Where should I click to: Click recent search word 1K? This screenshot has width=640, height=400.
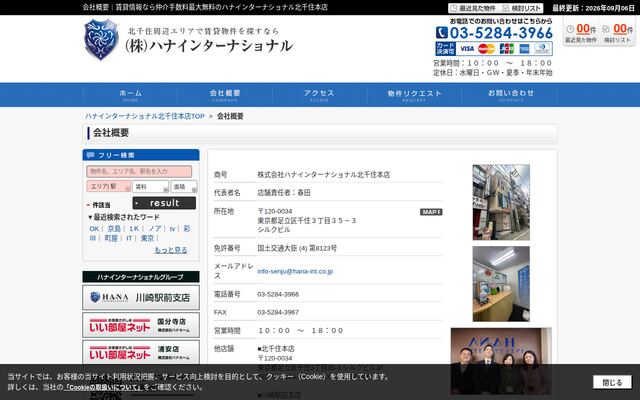(134, 229)
